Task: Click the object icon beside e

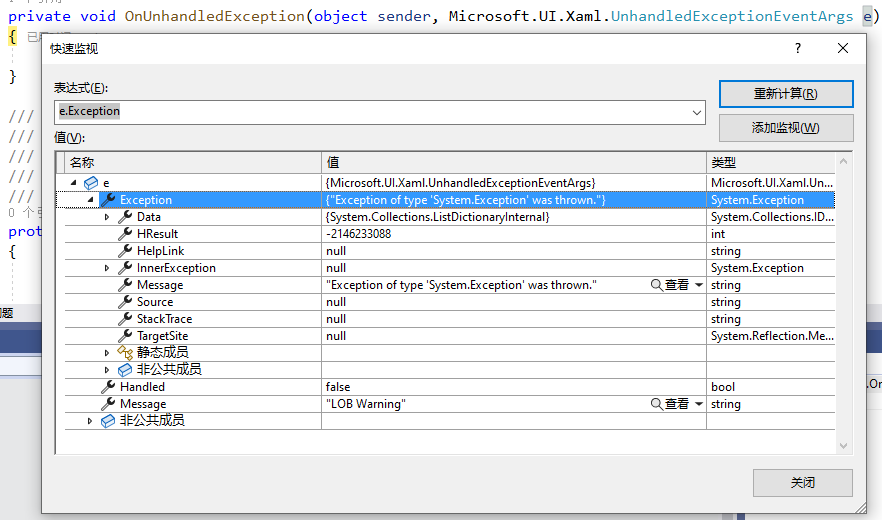Action: 91,183
